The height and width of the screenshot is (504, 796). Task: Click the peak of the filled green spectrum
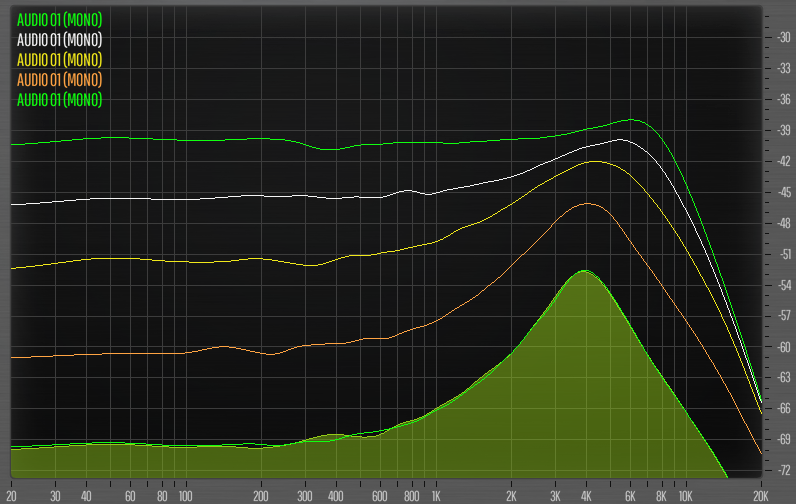582,271
